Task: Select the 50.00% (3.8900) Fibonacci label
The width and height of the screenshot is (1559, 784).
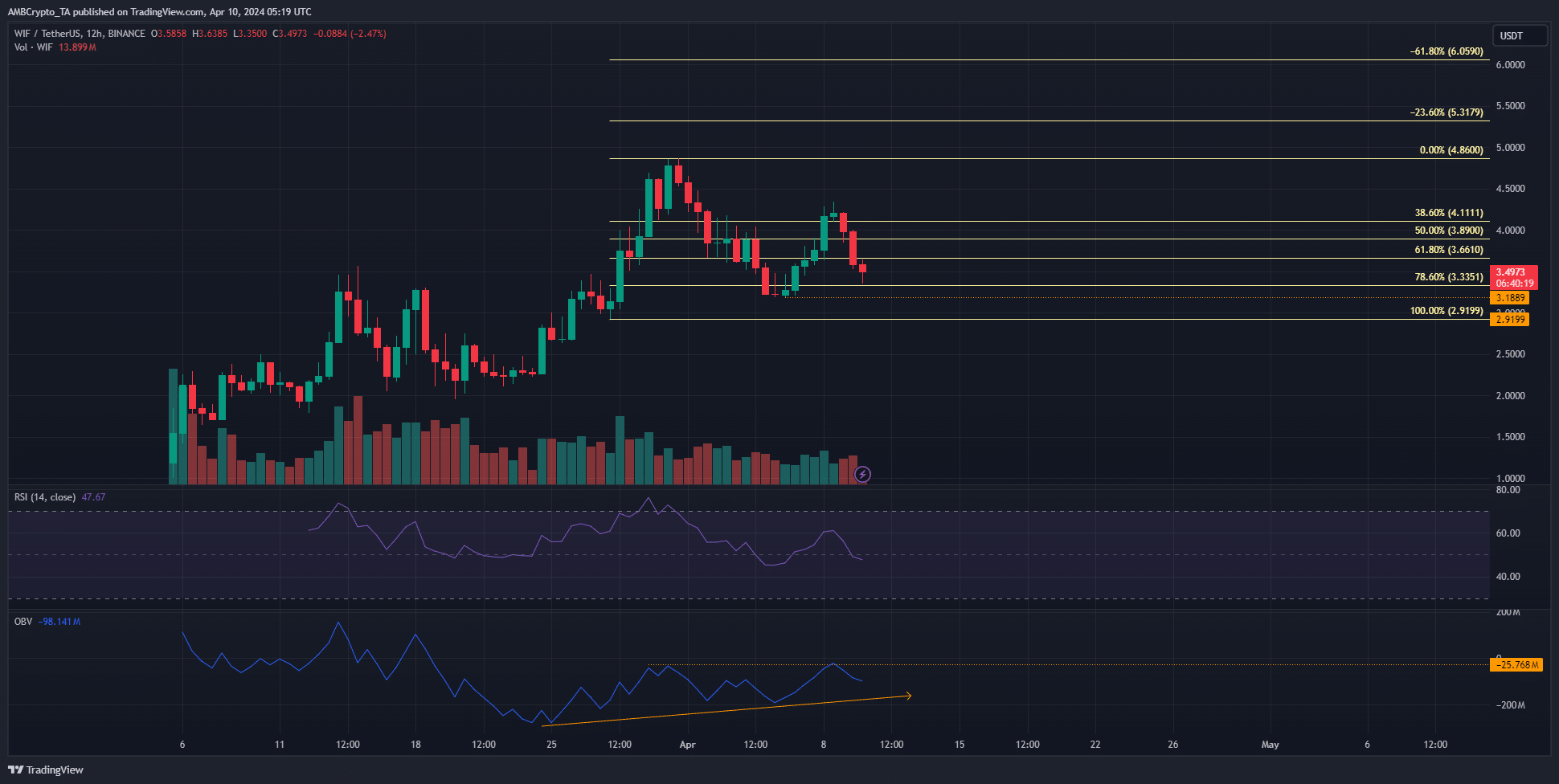Action: [x=1449, y=231]
